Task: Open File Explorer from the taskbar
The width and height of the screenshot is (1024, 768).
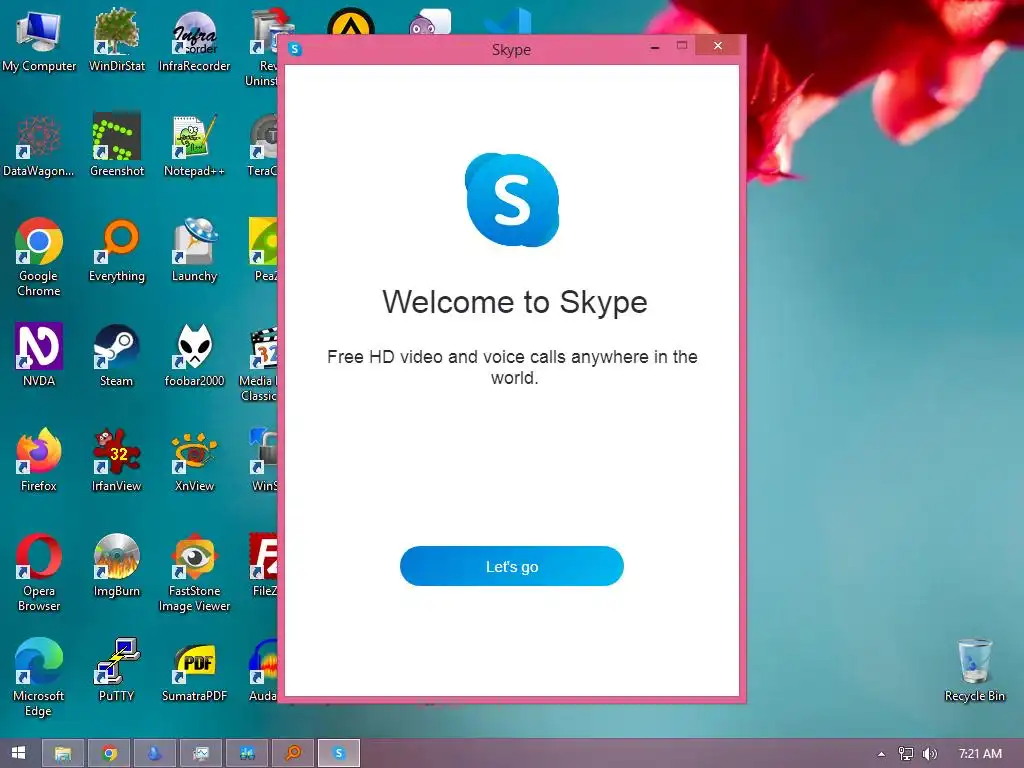Action: point(63,753)
